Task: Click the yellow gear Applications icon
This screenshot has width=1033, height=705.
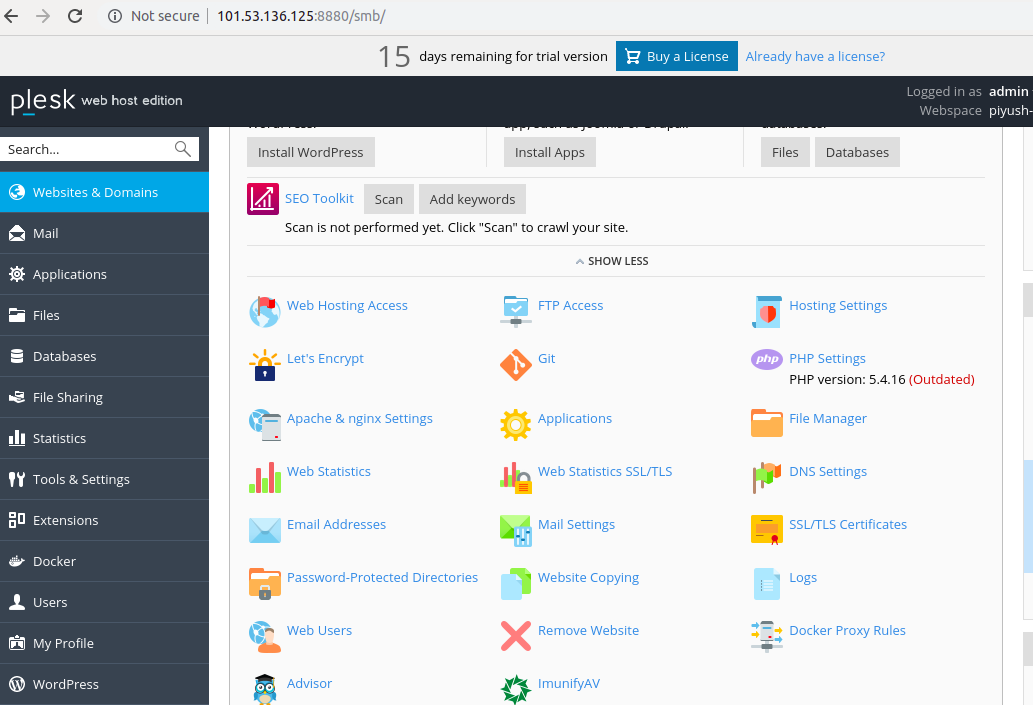Action: [x=516, y=425]
